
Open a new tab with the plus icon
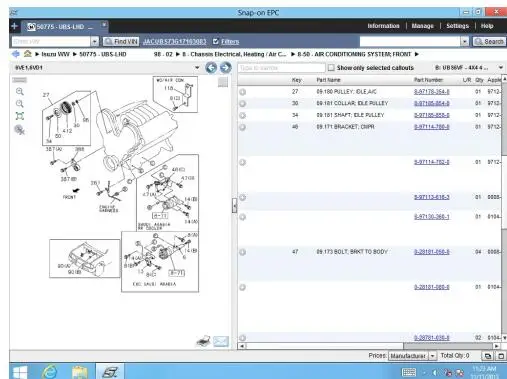14,26
